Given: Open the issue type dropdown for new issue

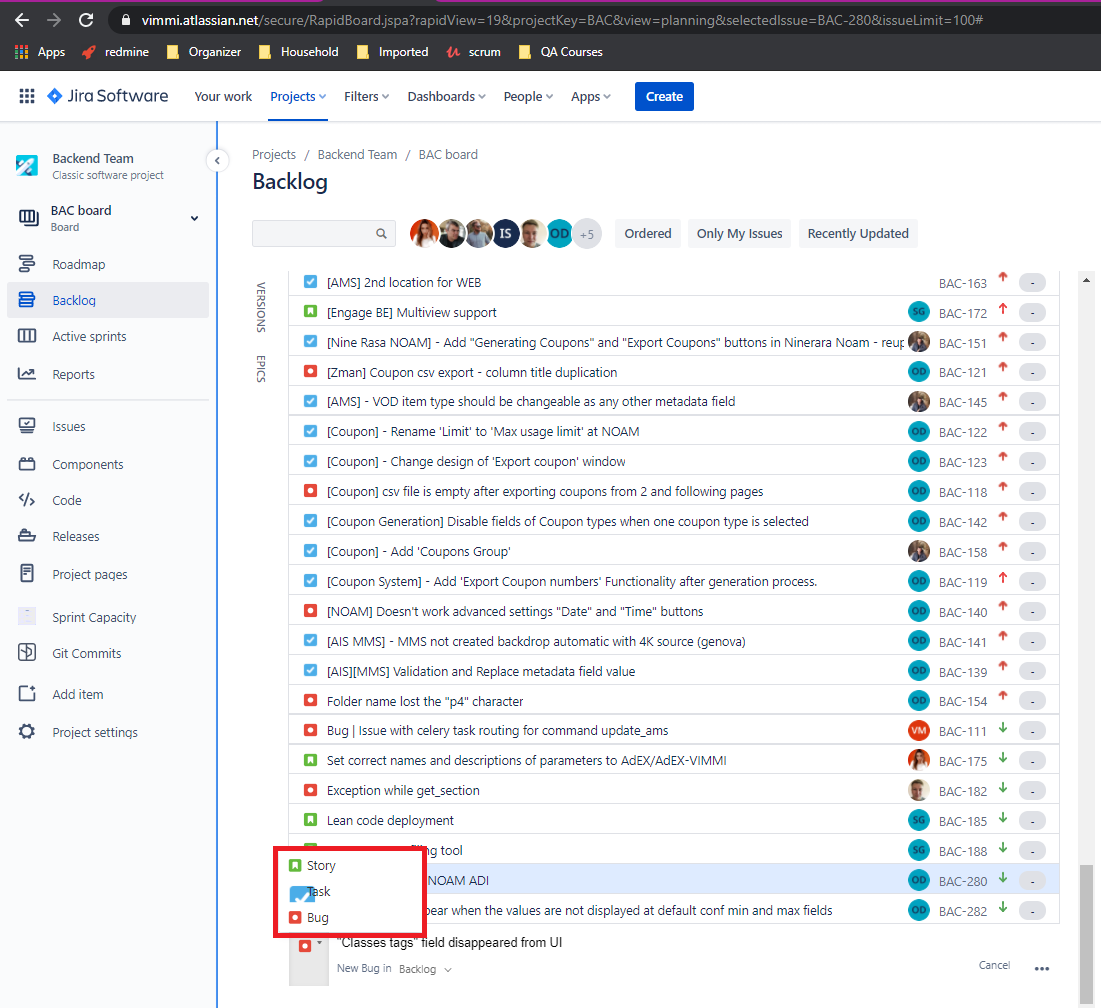Looking at the screenshot, I should click(x=310, y=946).
